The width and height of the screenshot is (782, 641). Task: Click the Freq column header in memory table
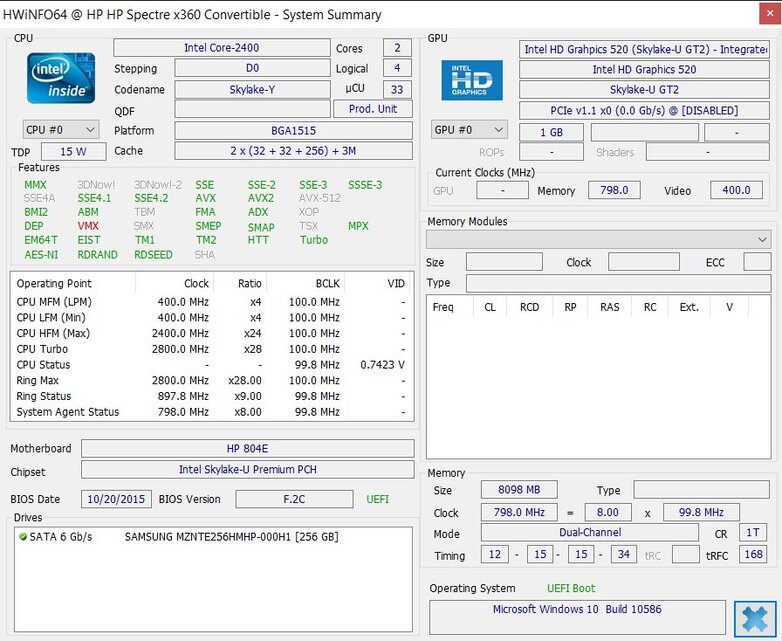(443, 307)
